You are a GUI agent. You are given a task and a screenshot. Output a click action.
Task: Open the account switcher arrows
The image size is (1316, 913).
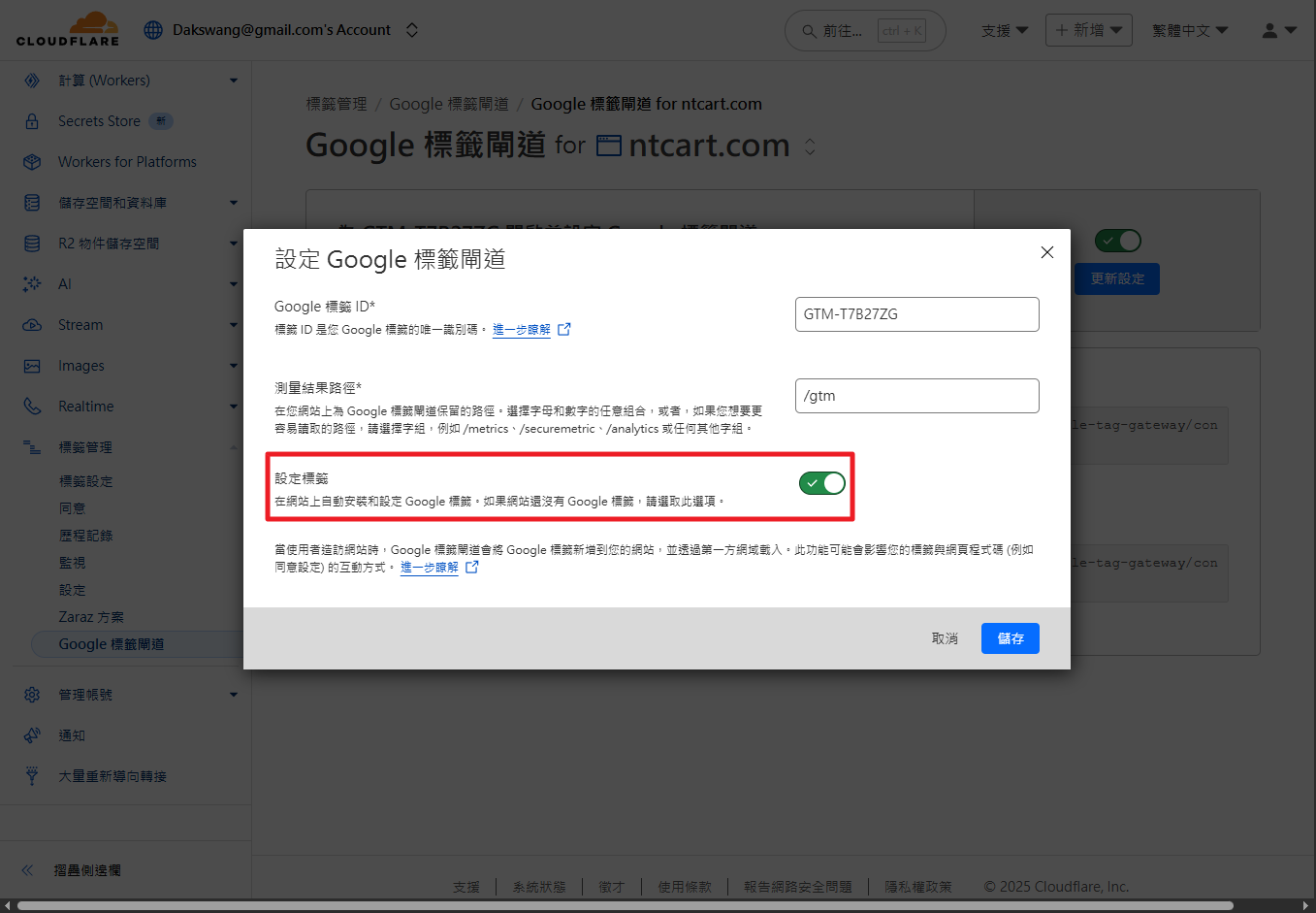[412, 30]
